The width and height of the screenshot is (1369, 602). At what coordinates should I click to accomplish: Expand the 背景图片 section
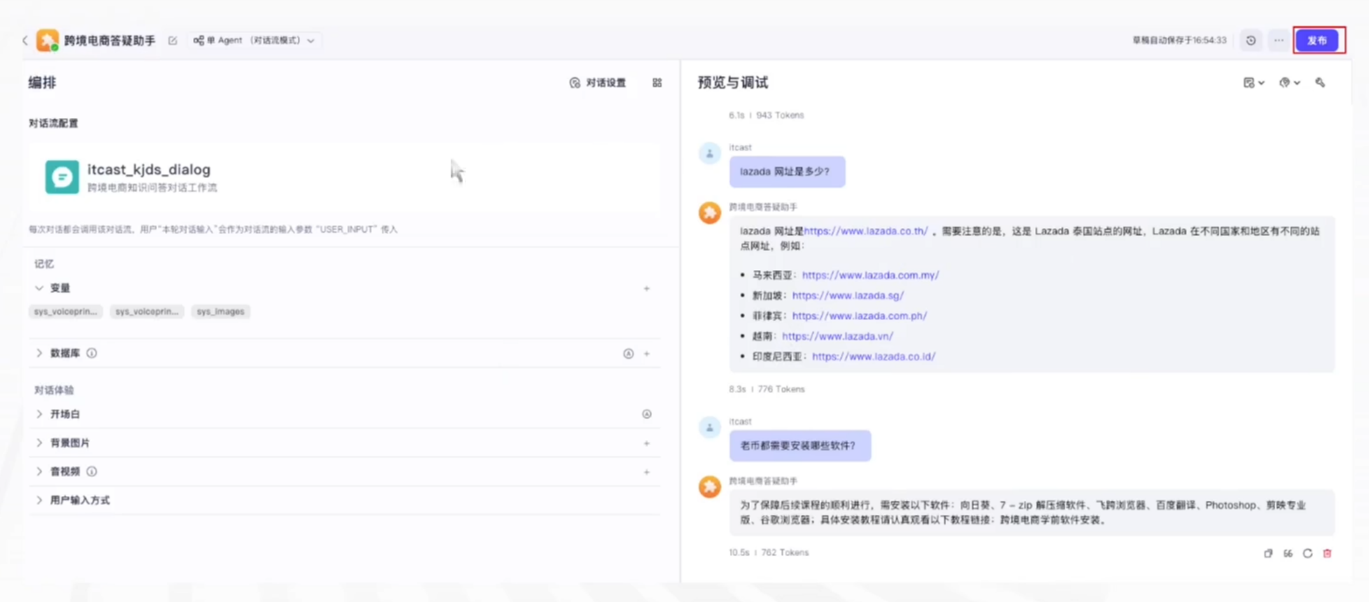(39, 443)
